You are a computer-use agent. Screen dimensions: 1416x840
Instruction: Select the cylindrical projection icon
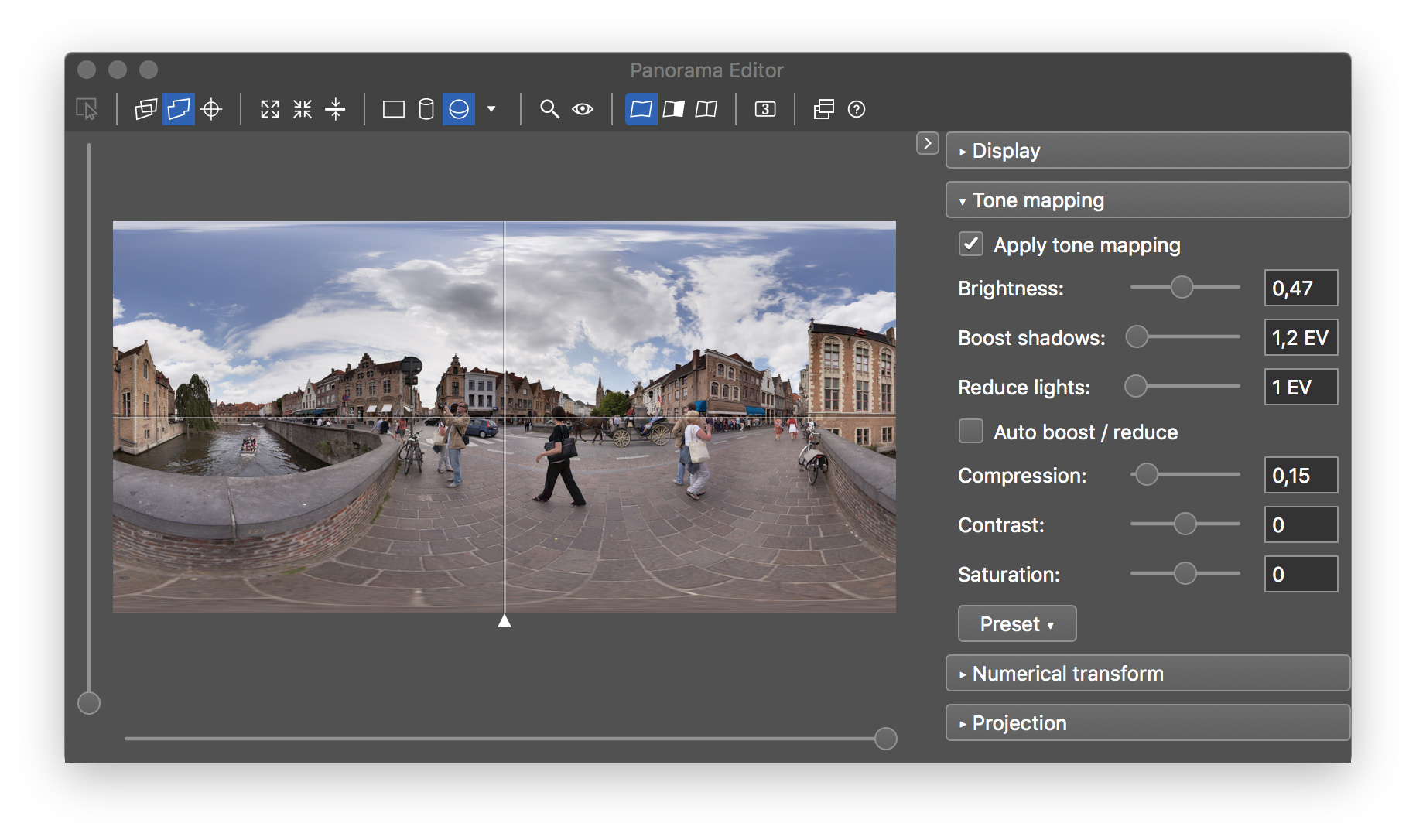pyautogui.click(x=426, y=109)
